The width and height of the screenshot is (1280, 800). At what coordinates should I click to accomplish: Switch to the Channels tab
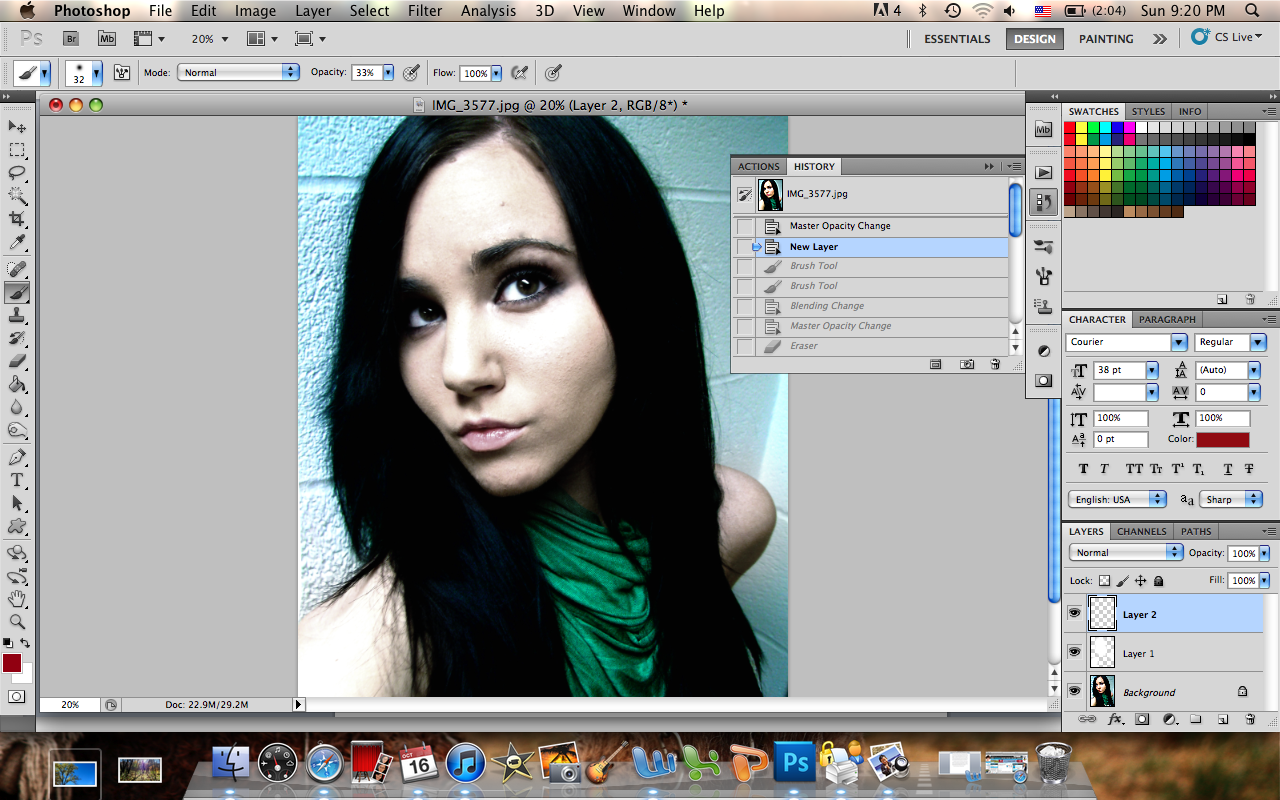point(1141,531)
